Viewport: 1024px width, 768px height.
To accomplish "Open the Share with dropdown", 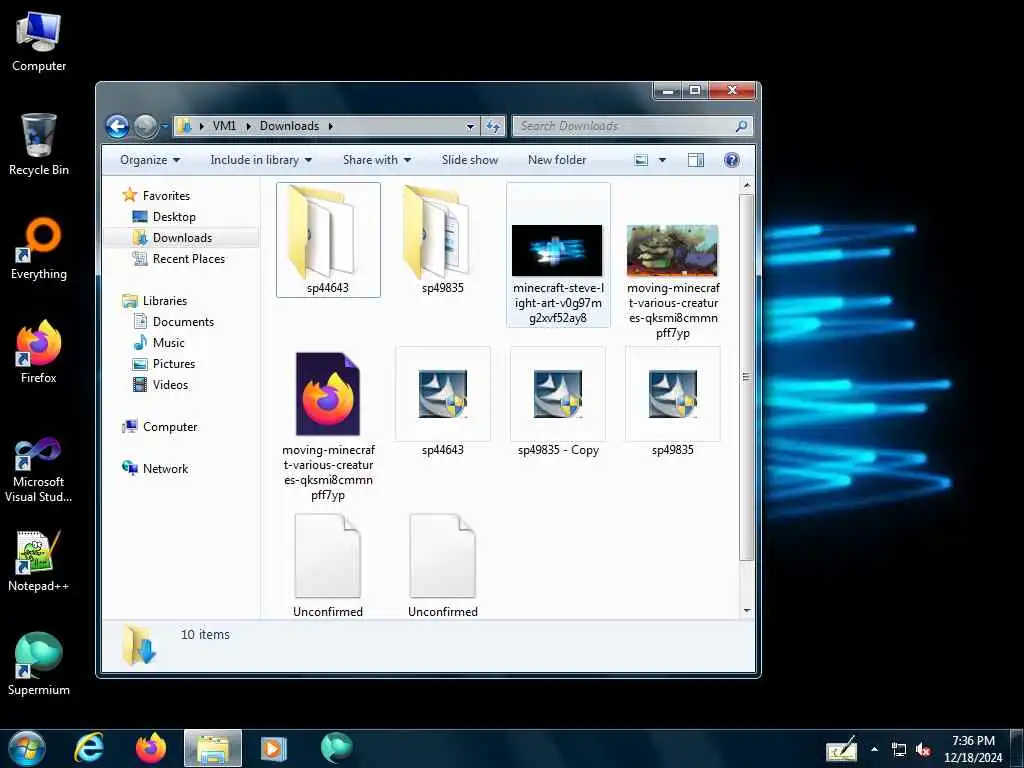I will 377,160.
